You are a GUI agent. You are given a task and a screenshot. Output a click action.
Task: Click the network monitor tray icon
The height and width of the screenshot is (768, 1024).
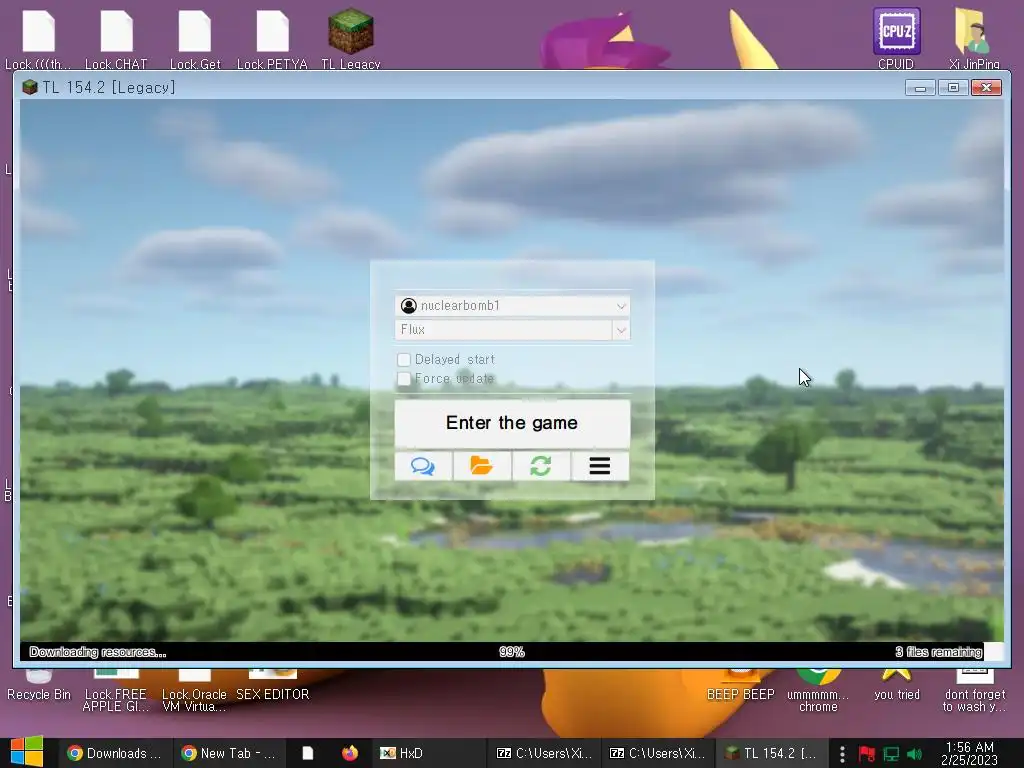891,754
